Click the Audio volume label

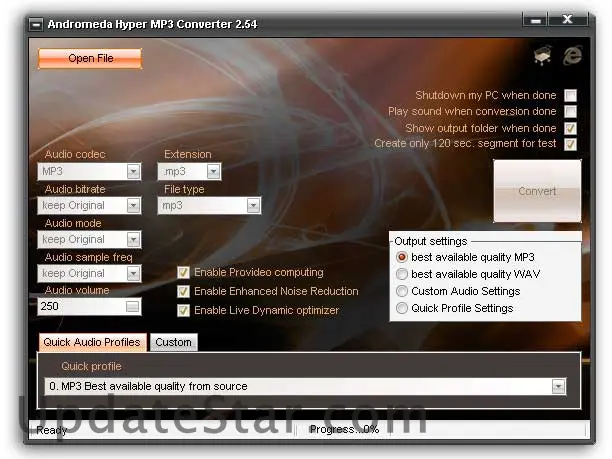point(77,290)
